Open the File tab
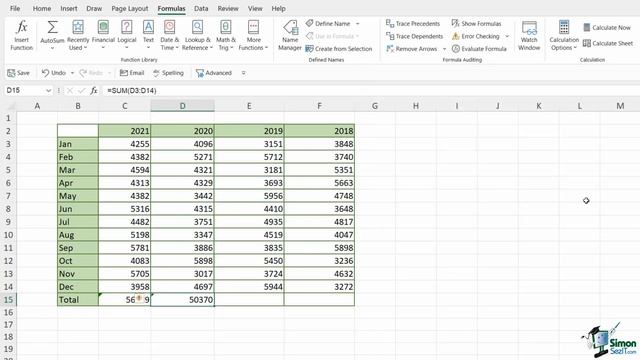Viewport: 640px width, 360px height. [15, 9]
